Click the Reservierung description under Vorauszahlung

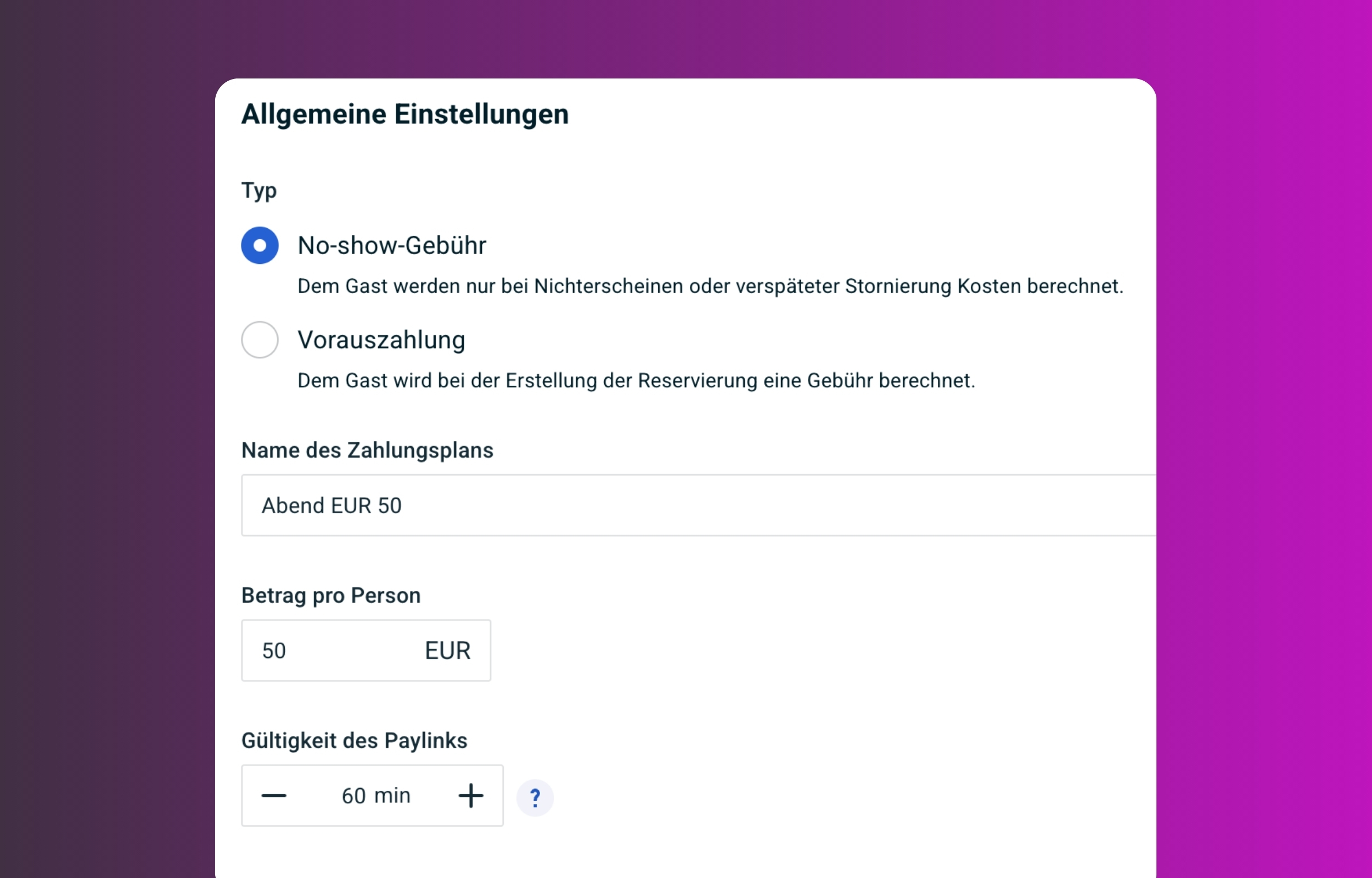tap(636, 380)
